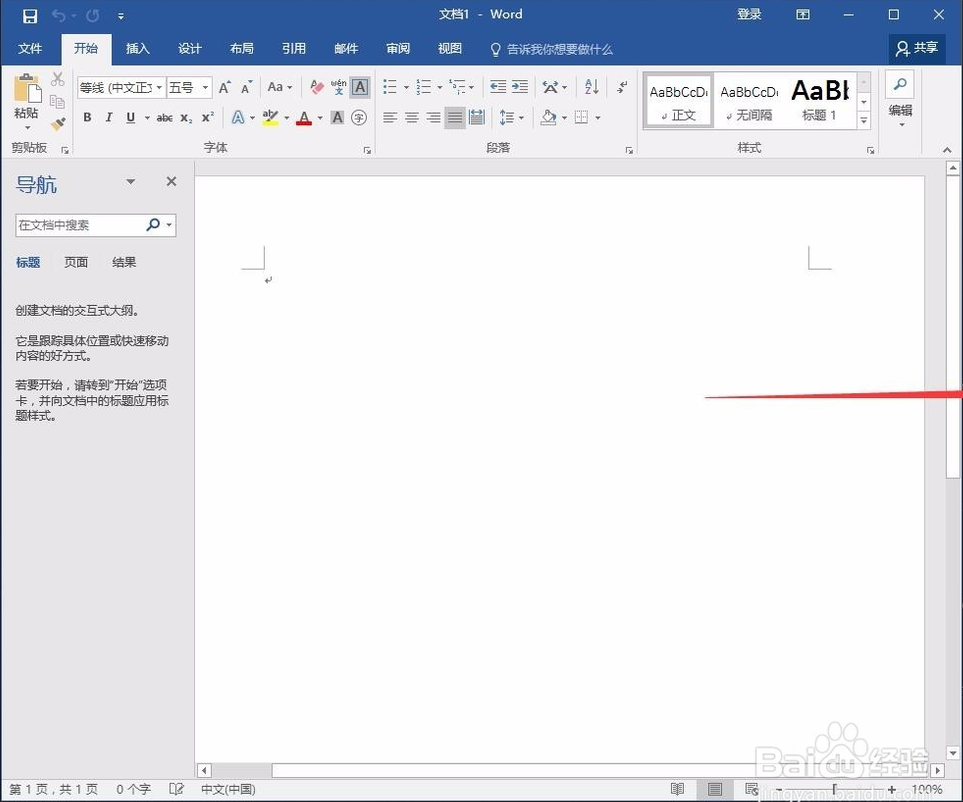Switch to the 审阅 tab
This screenshot has height=802, width=963.
(x=398, y=49)
